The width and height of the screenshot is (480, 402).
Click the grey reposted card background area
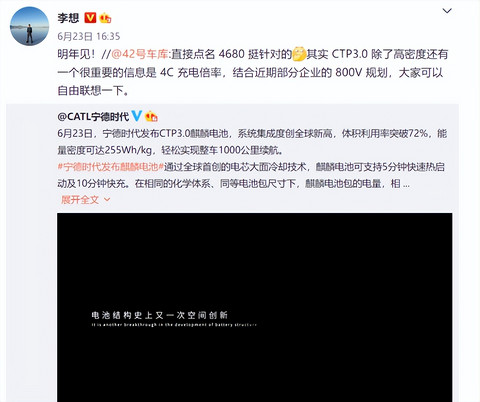pyautogui.click(x=32, y=253)
